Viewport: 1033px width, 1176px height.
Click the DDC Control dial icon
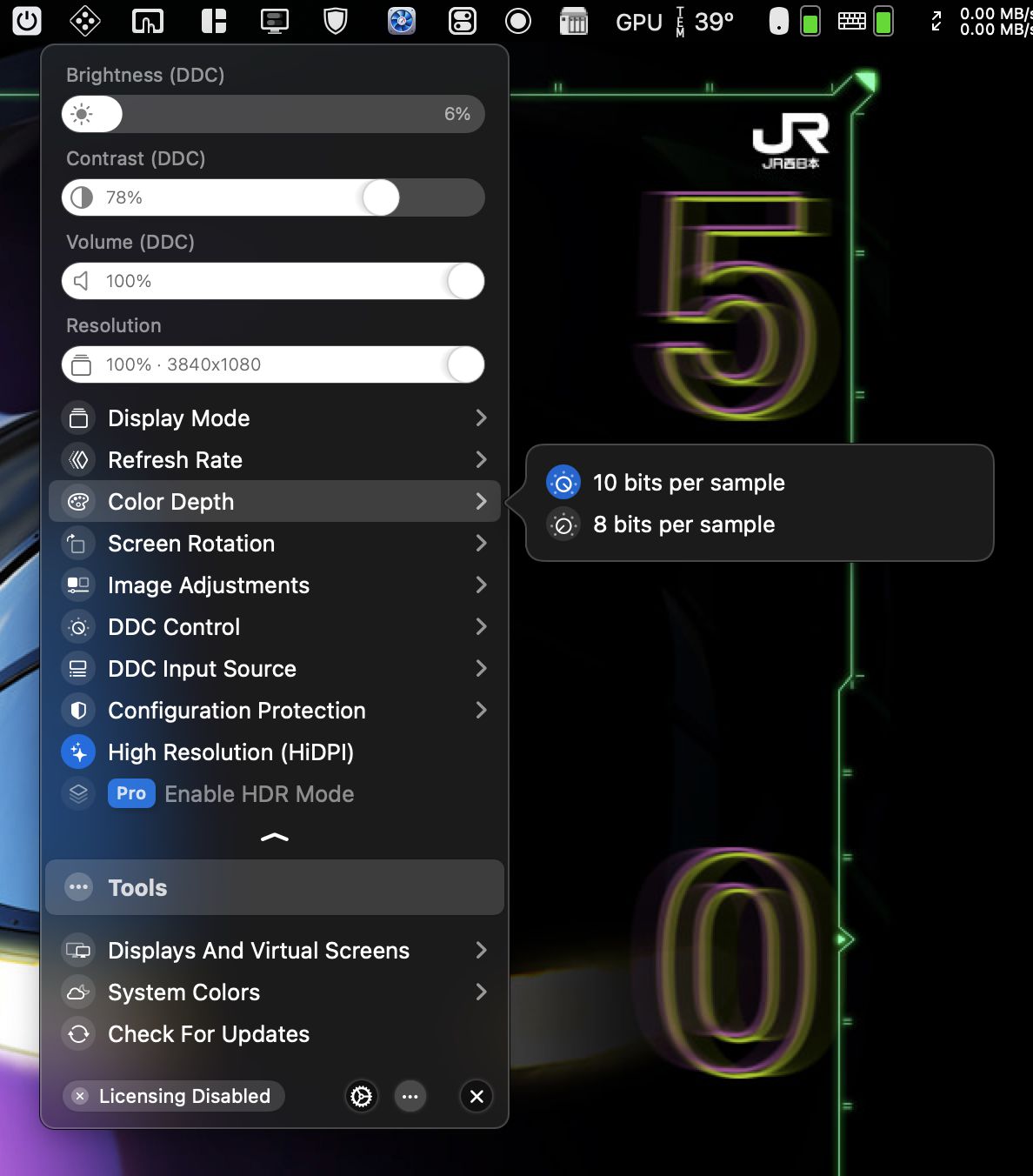78,627
